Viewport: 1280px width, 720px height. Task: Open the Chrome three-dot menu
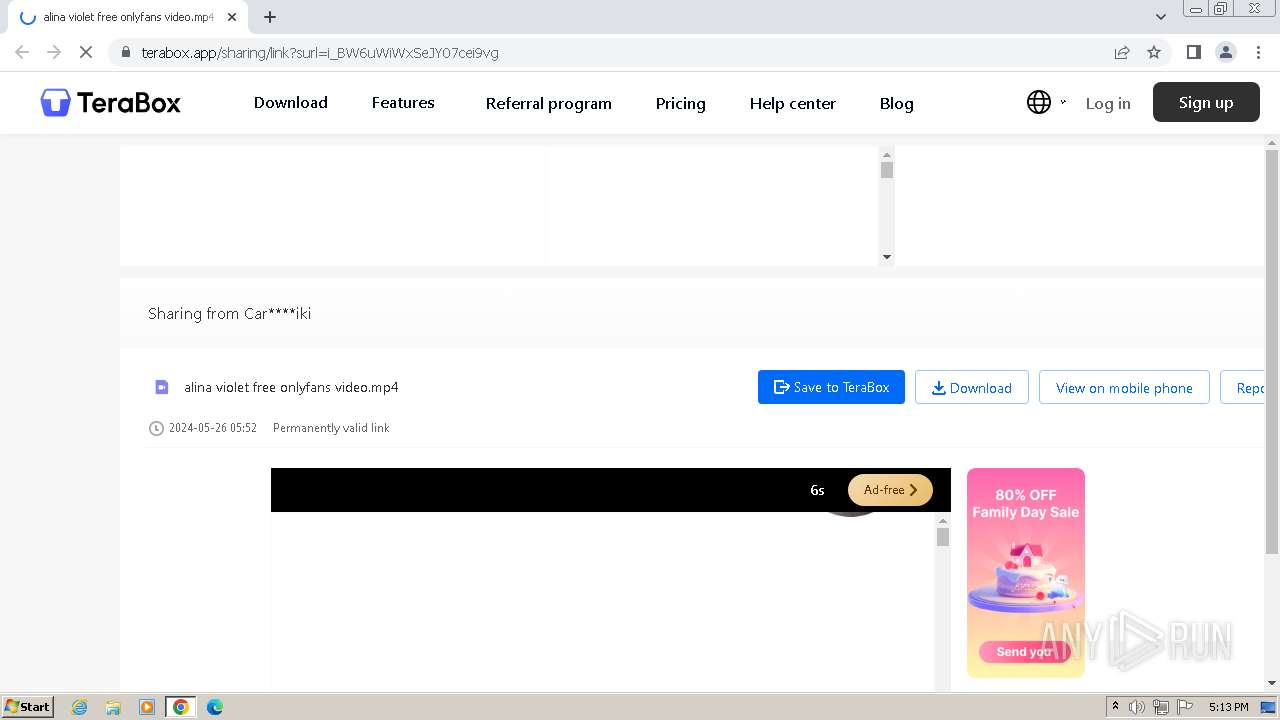coord(1258,52)
